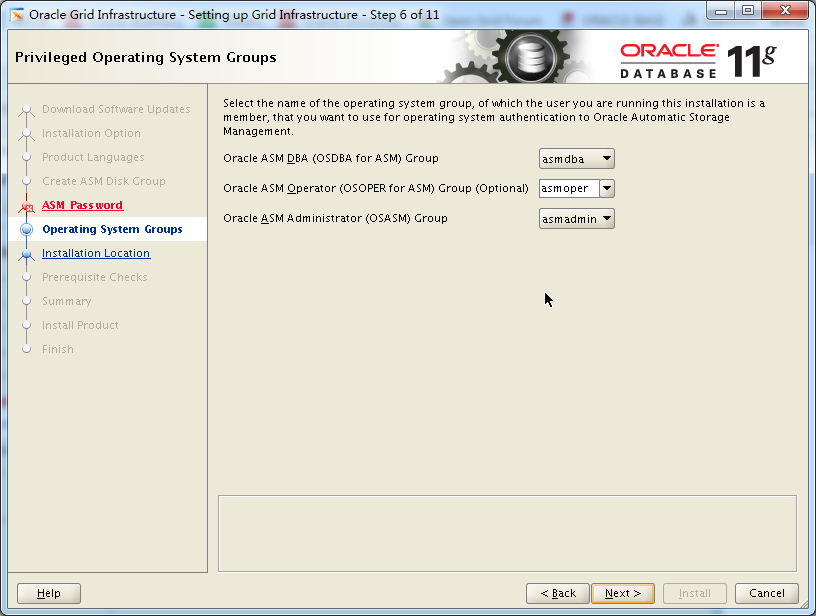Viewport: 816px width, 616px height.
Task: Cancel the Grid Infrastructure installation
Action: click(767, 593)
